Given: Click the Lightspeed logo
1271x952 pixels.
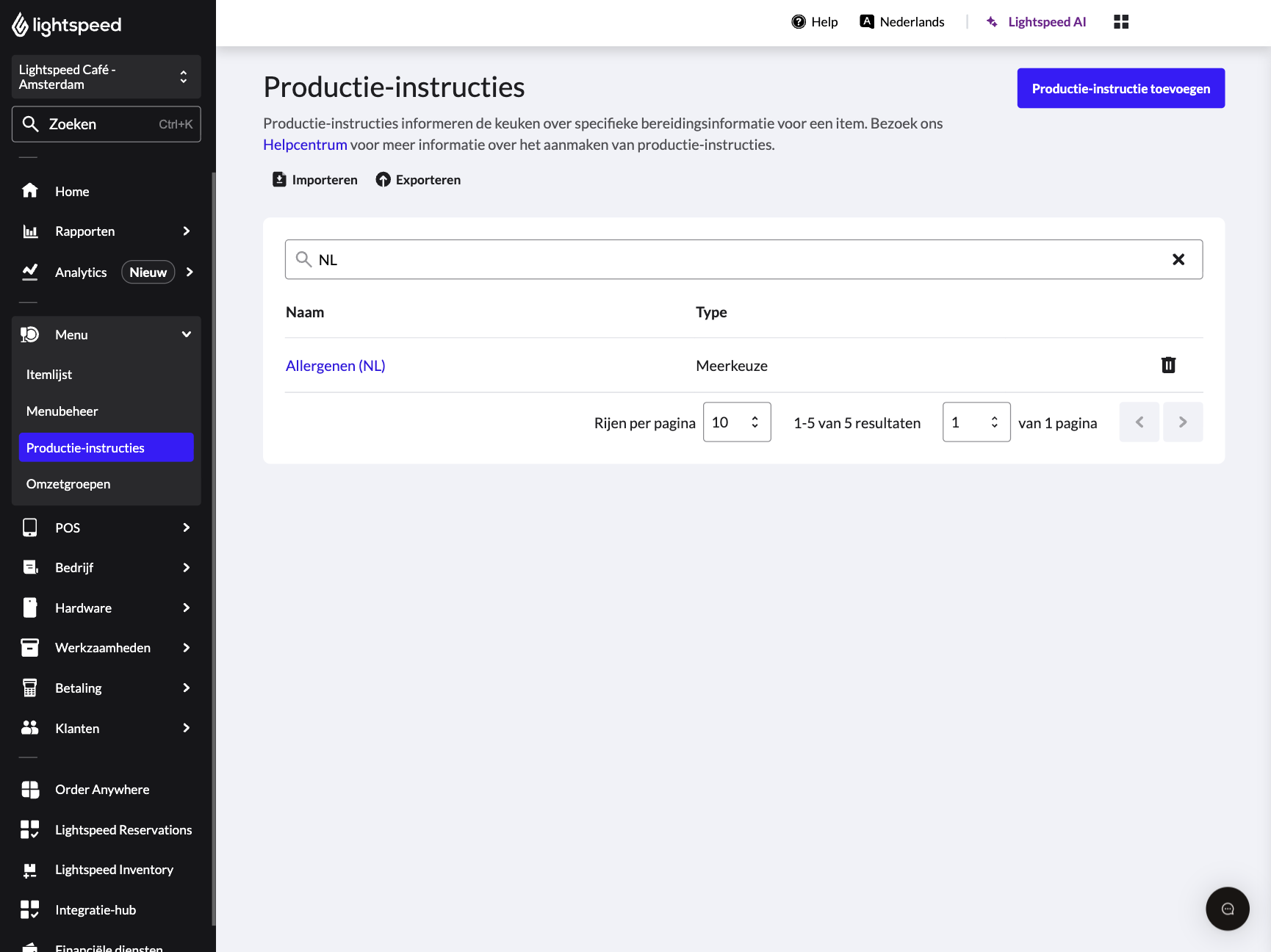Looking at the screenshot, I should point(66,24).
